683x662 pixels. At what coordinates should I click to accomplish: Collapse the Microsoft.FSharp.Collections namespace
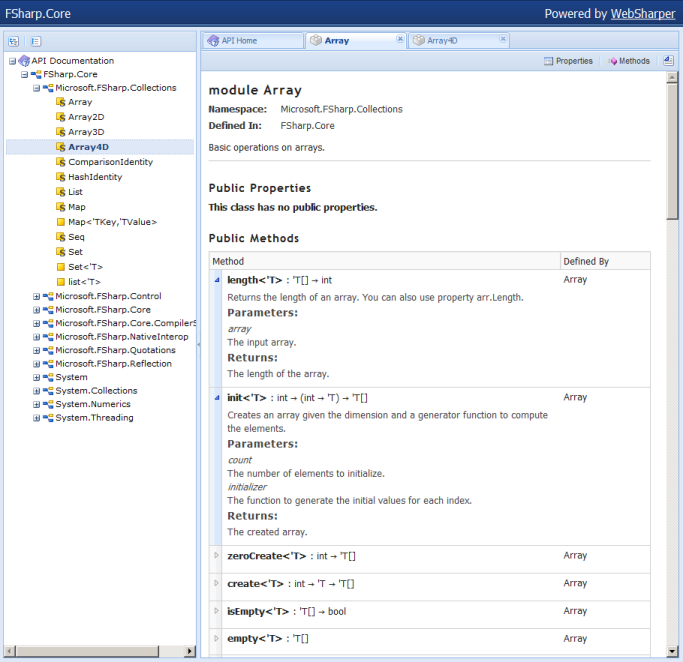(37, 88)
